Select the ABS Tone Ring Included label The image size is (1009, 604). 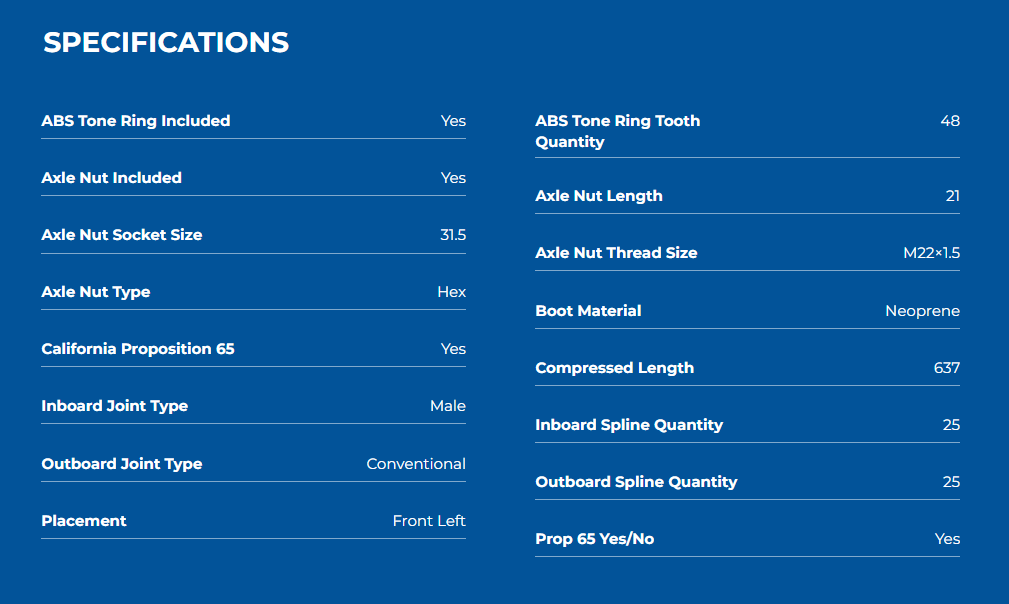[136, 121]
